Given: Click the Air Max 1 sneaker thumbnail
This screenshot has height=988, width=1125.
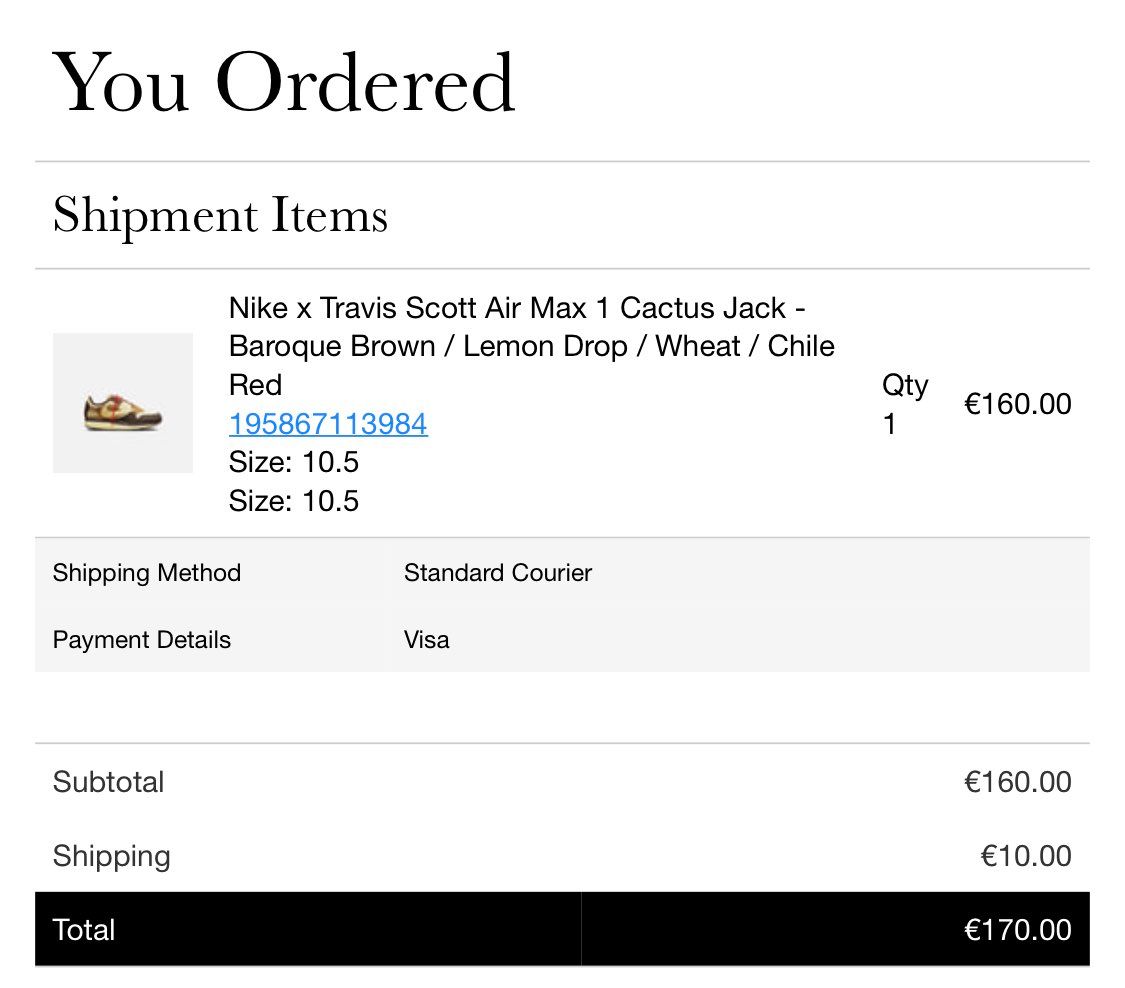Looking at the screenshot, I should 123,403.
